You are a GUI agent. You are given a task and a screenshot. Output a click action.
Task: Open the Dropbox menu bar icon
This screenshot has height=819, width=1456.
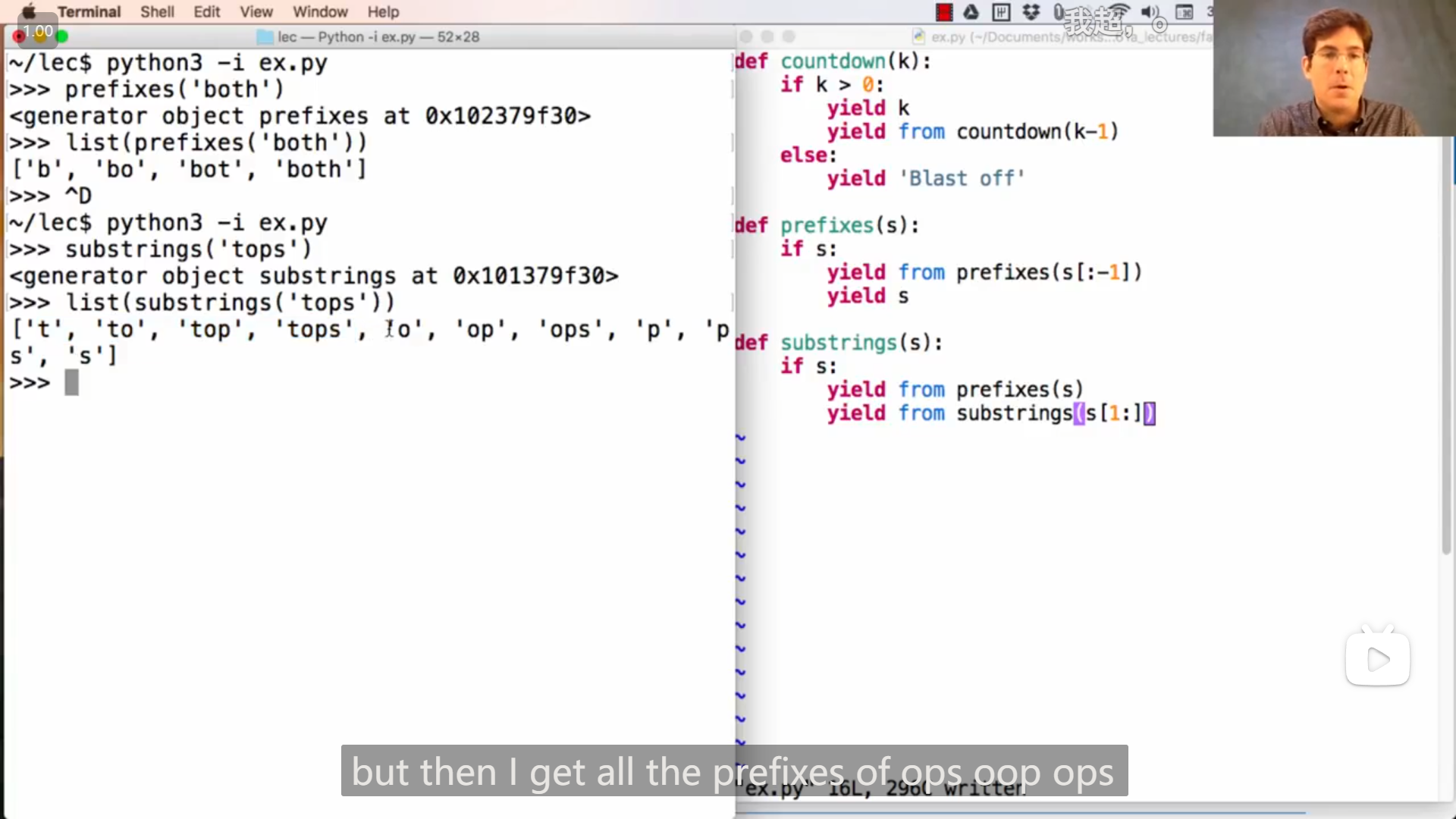click(x=1031, y=12)
